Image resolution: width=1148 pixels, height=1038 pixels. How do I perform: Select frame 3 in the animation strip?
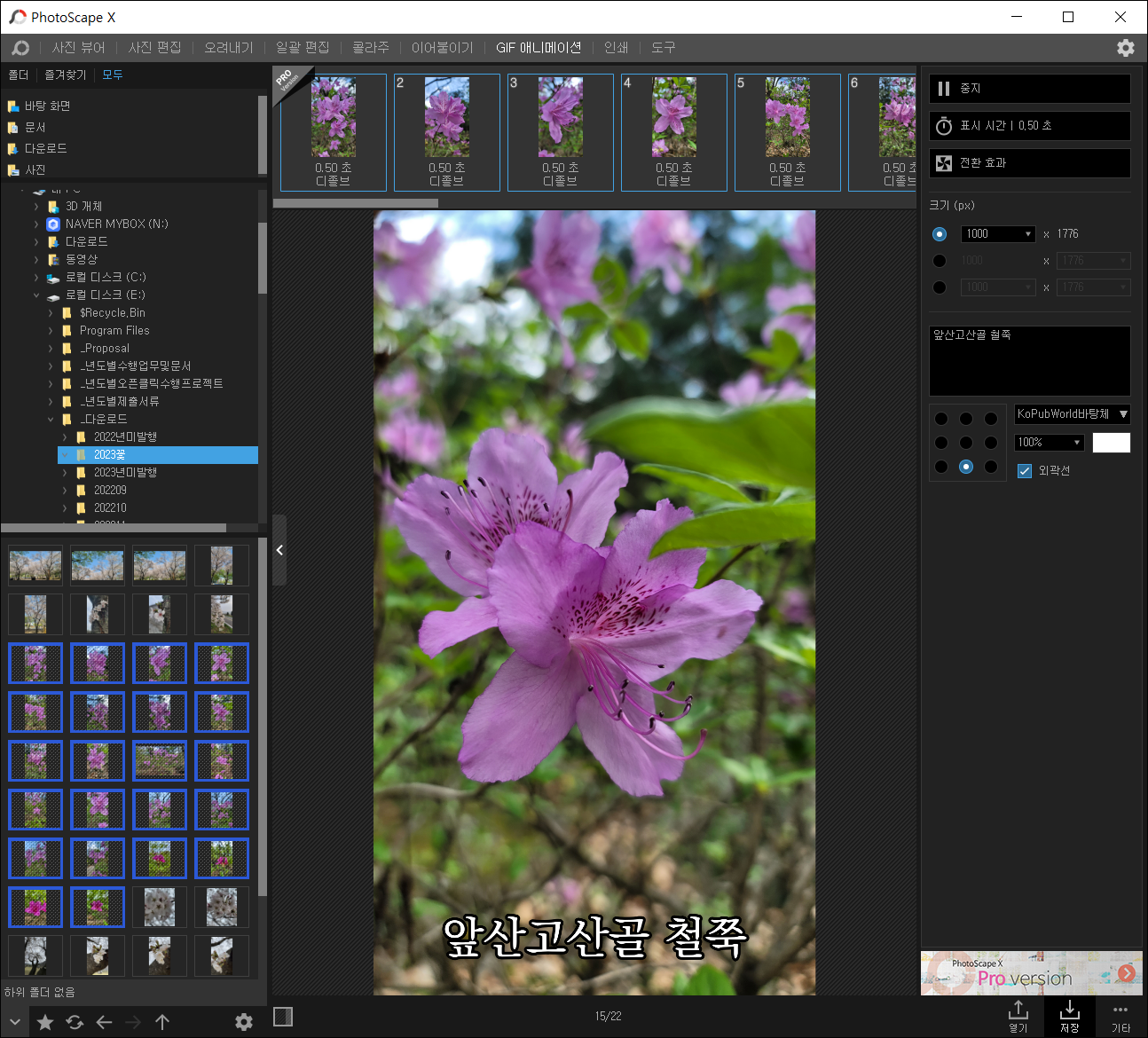[x=561, y=132]
